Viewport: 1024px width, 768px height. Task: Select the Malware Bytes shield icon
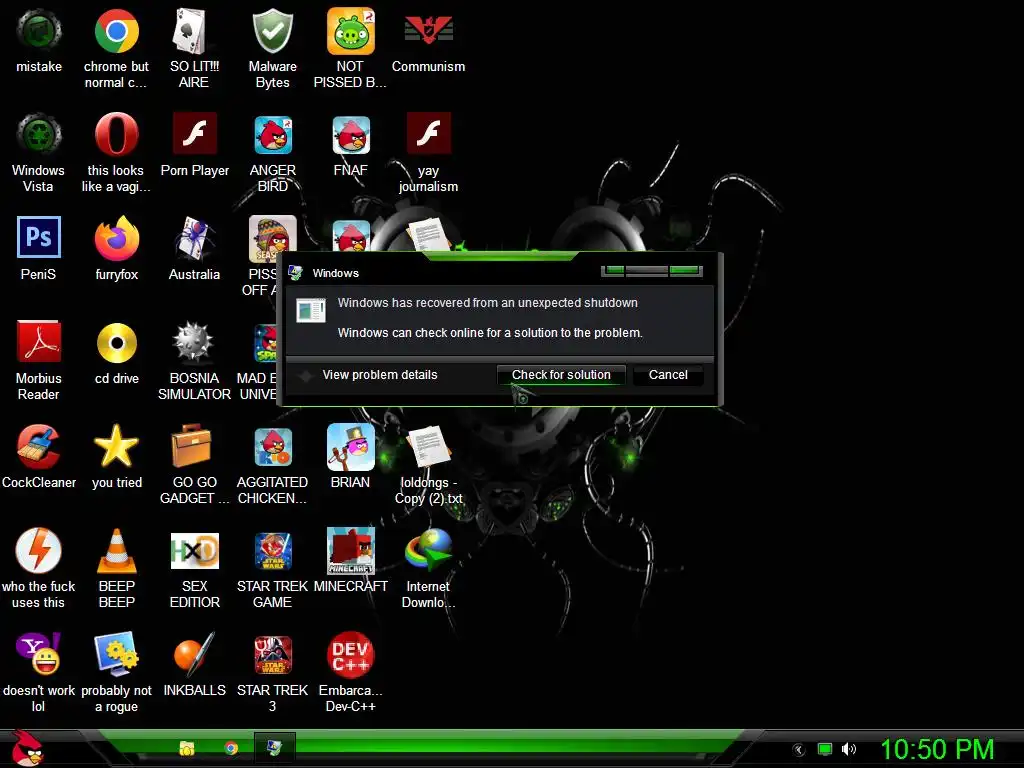click(272, 31)
